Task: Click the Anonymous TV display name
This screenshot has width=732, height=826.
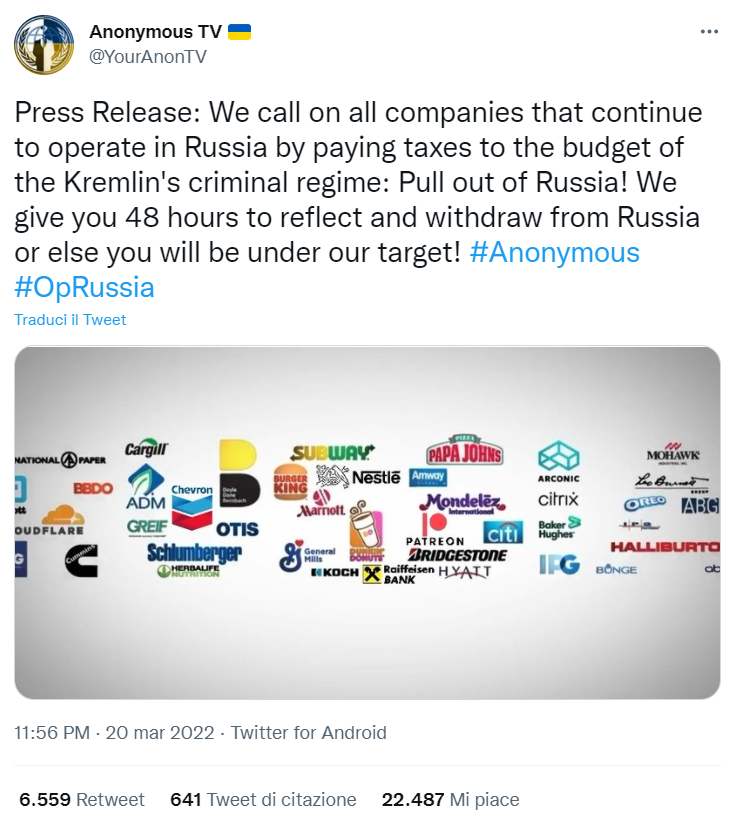Action: [155, 32]
